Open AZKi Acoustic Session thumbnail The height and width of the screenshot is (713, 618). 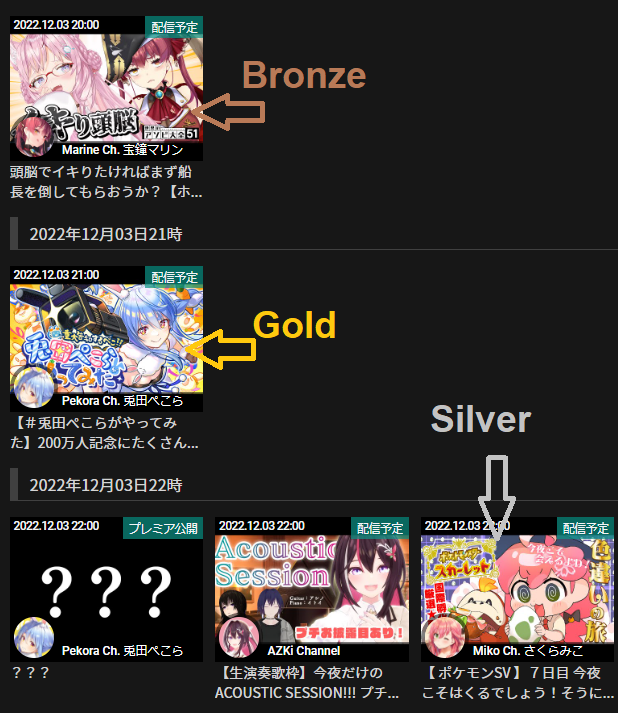312,589
